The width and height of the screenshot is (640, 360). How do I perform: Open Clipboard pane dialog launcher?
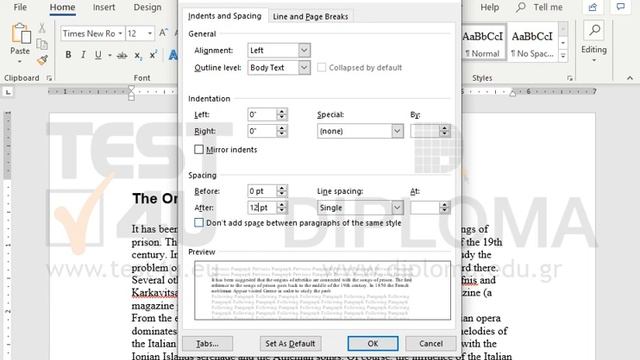49,78
